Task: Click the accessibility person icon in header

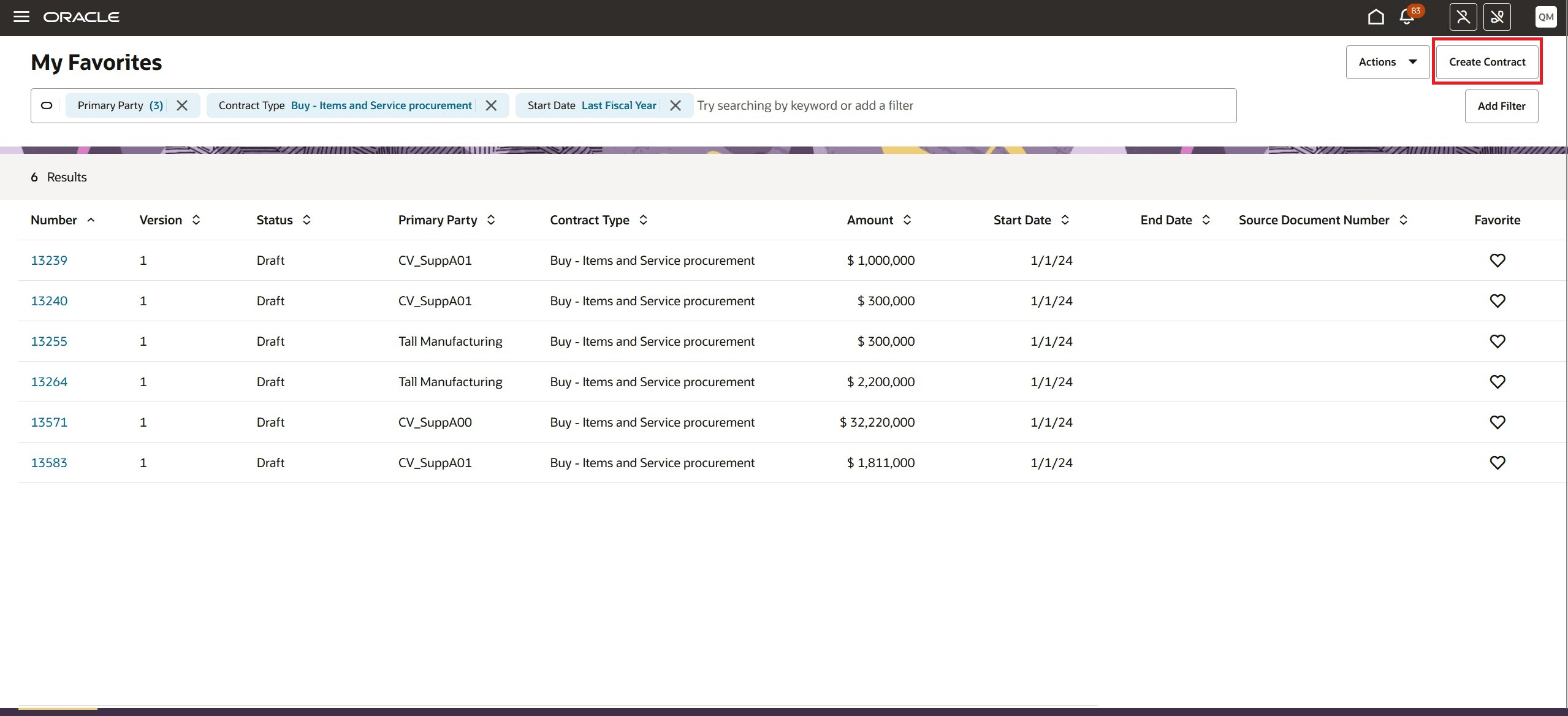Action: (x=1463, y=17)
